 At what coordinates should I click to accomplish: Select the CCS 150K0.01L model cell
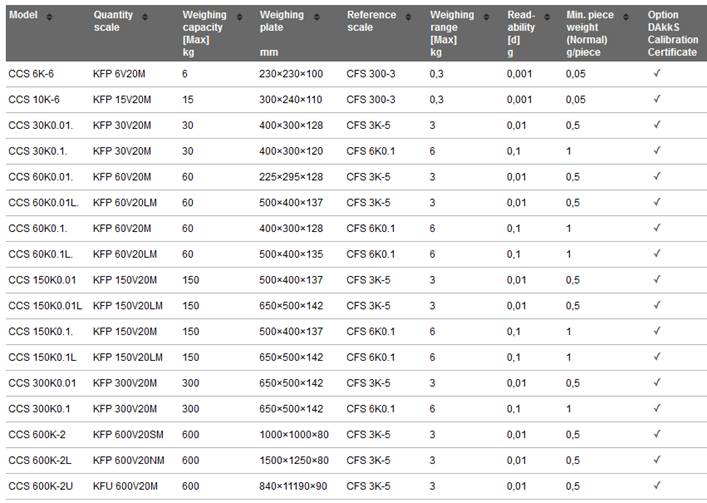(45, 306)
